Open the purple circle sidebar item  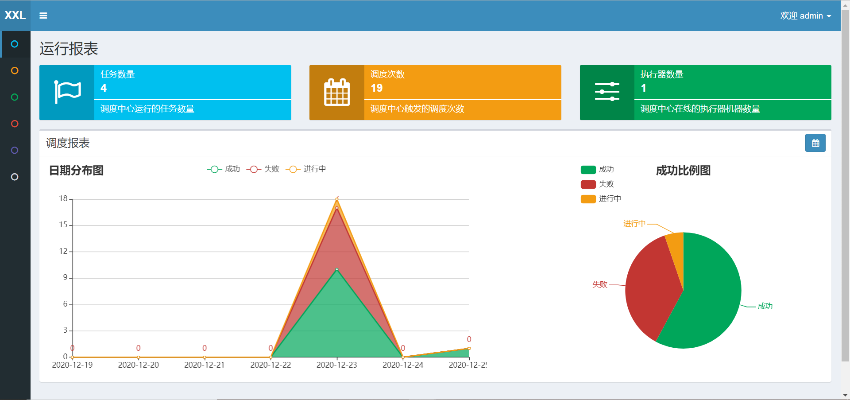[14, 150]
